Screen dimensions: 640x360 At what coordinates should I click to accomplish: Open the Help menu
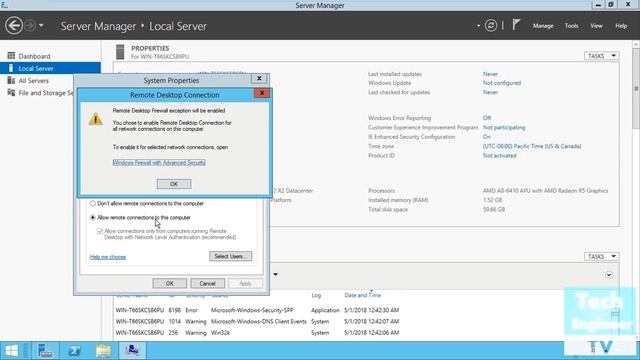621,26
